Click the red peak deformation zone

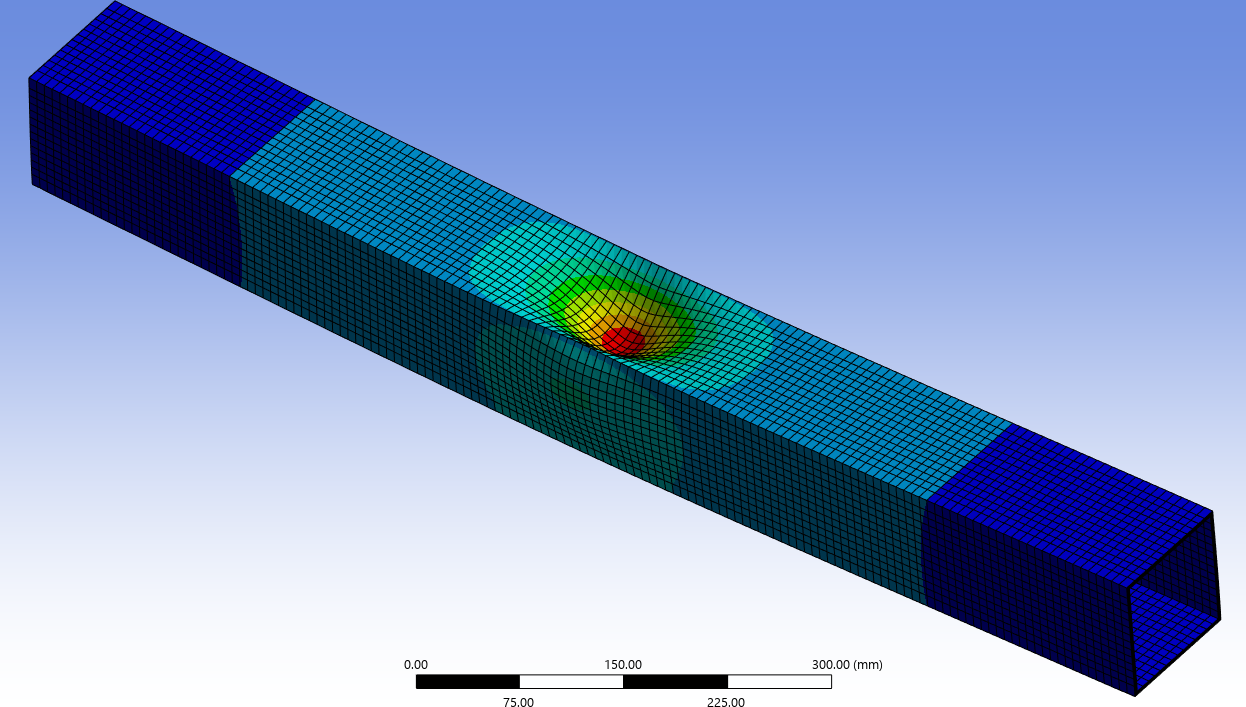[623, 340]
